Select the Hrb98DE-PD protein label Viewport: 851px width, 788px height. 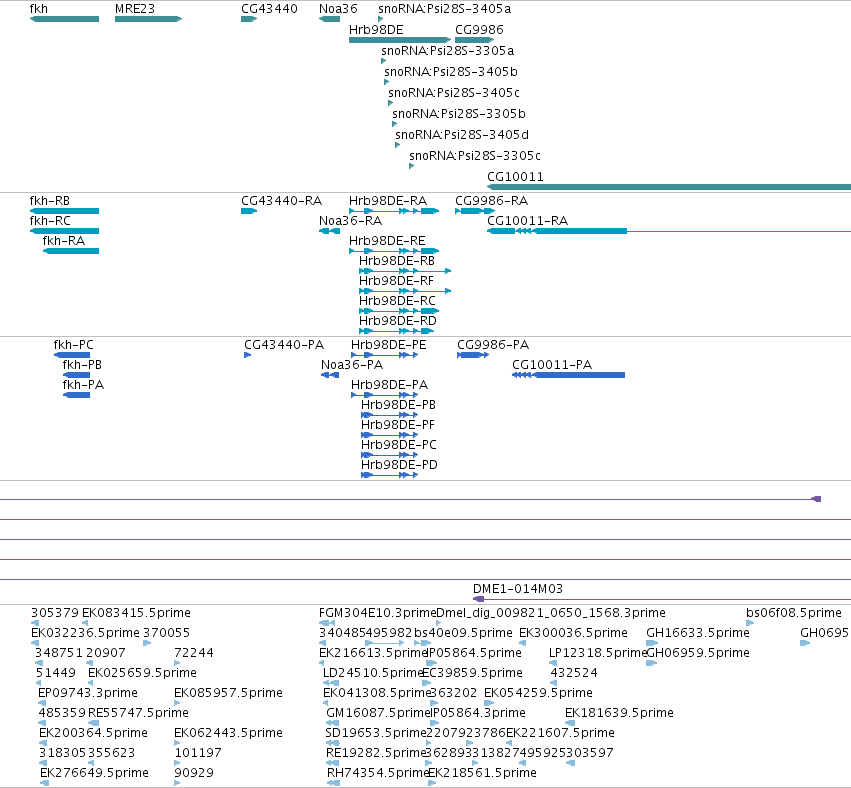(399, 465)
